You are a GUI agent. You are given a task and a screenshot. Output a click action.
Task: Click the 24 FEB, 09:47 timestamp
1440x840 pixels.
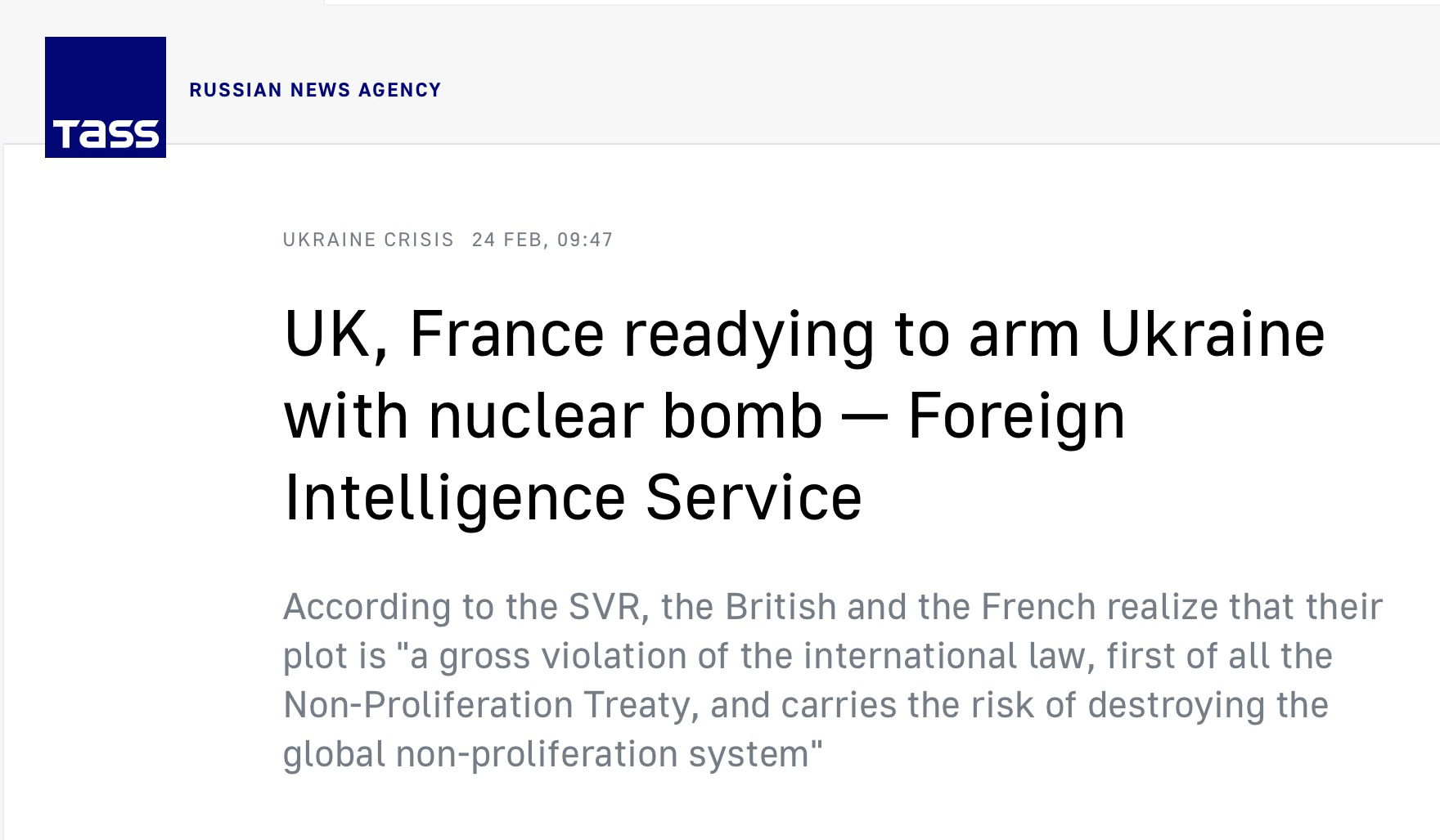click(x=542, y=240)
